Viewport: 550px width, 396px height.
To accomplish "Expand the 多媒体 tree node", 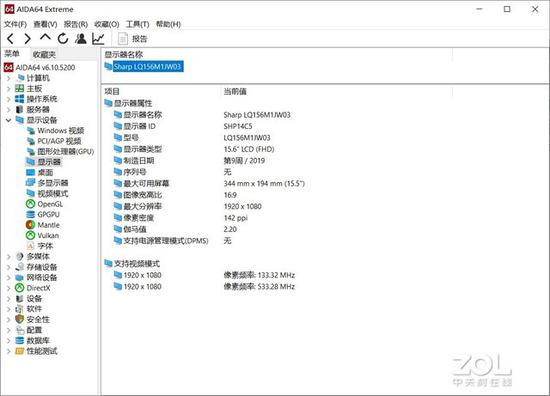I will (x=9, y=257).
